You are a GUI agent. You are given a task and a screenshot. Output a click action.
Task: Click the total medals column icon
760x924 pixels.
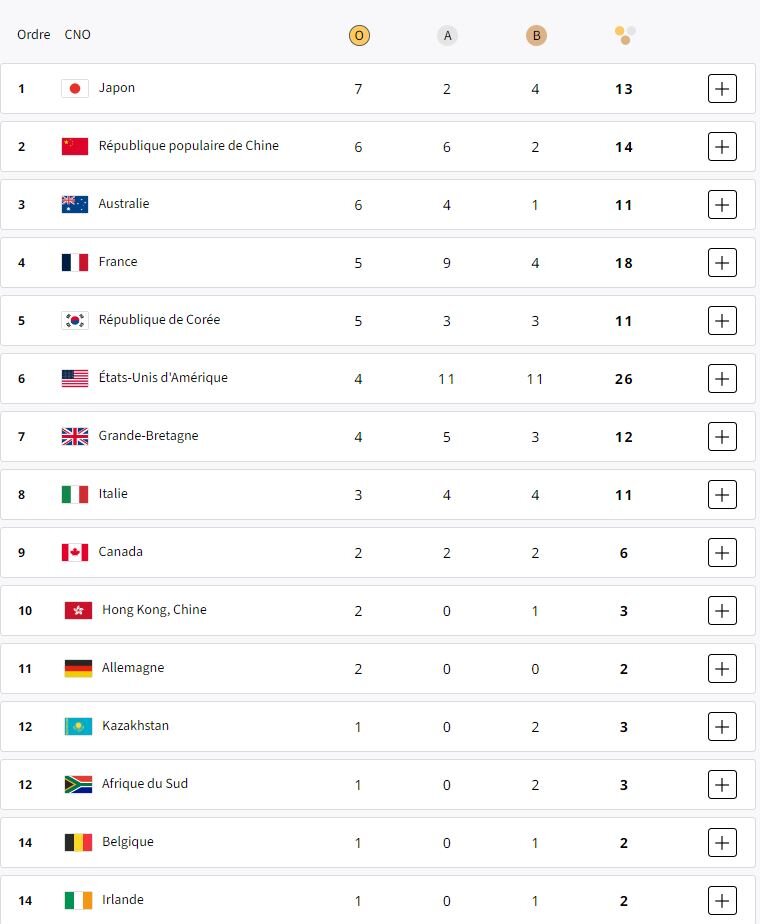(625, 35)
